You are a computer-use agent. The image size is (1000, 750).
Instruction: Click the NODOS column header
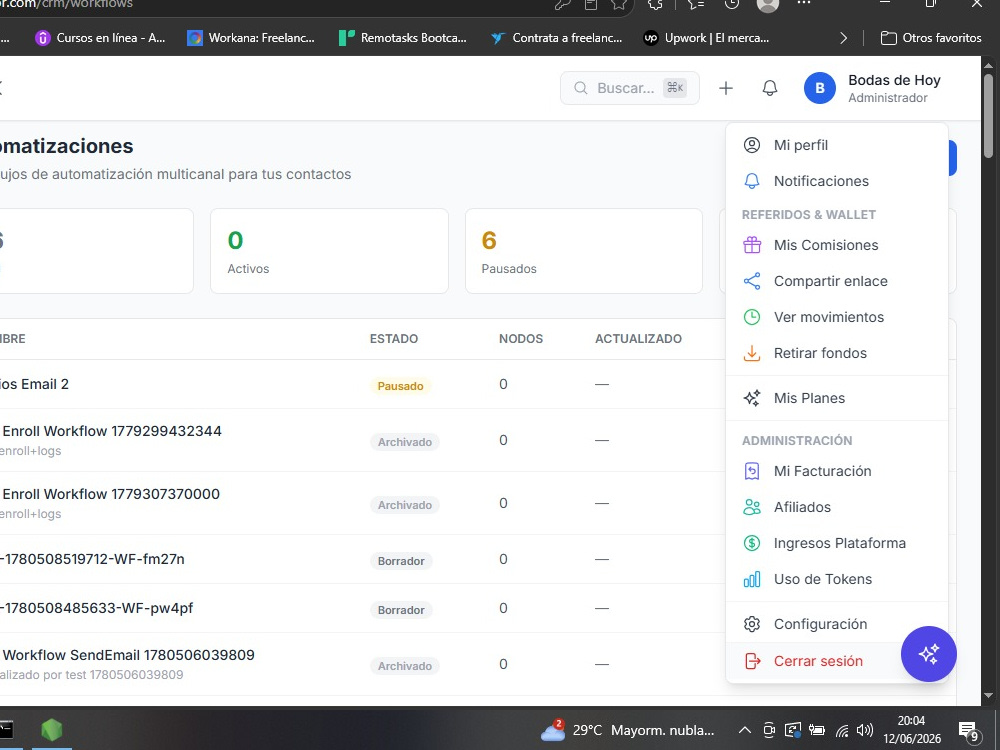521,339
